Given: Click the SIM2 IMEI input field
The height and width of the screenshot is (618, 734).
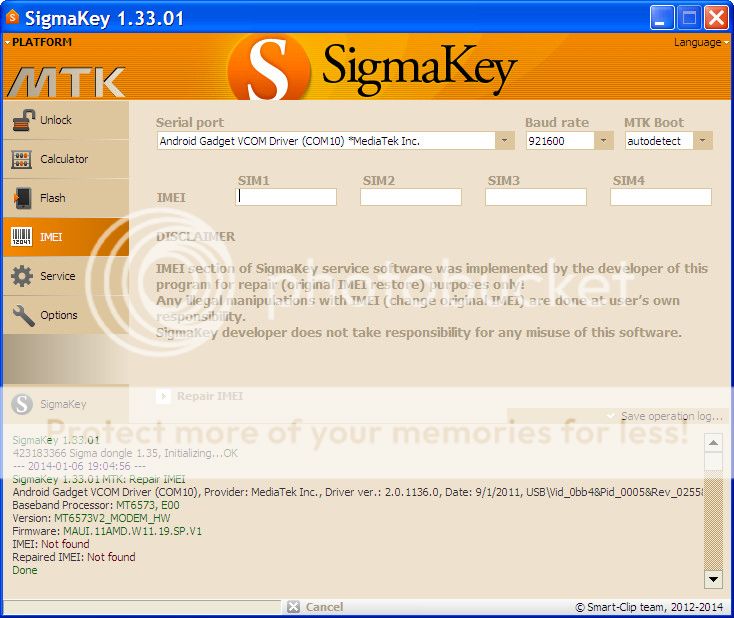Looking at the screenshot, I should pyautogui.click(x=411, y=197).
